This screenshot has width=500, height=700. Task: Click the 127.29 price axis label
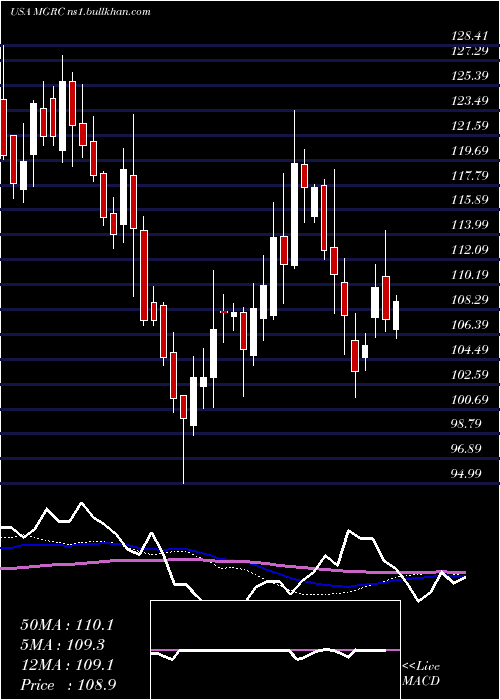(x=468, y=51)
